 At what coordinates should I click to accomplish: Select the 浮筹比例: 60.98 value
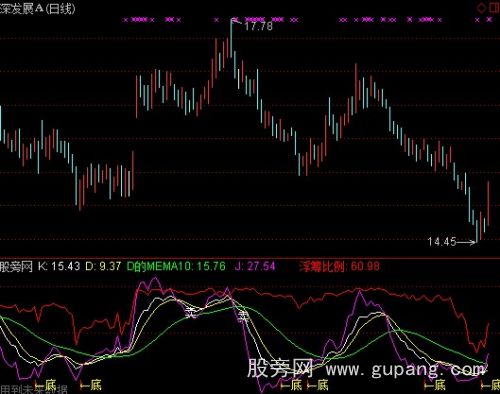point(339,266)
